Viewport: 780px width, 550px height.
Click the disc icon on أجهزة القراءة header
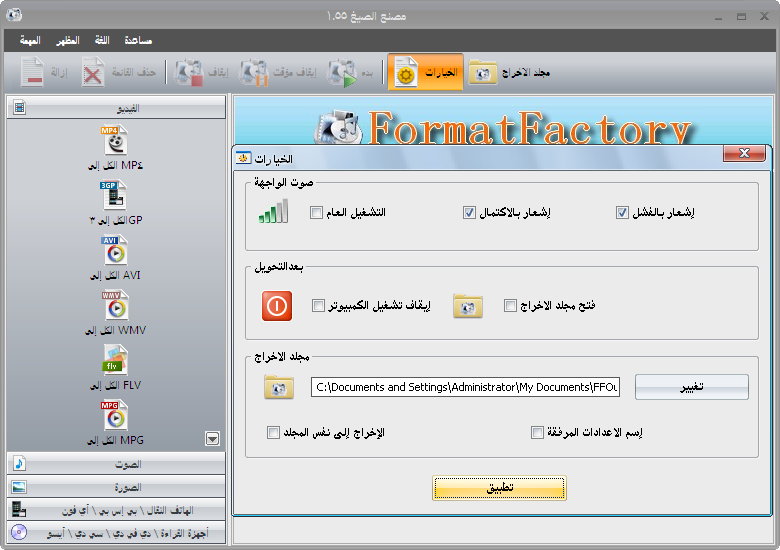coord(19,532)
